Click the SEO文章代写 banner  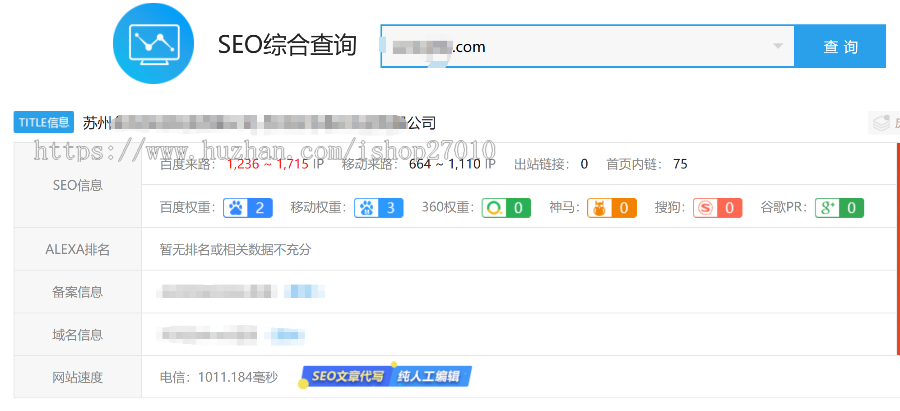click(346, 377)
